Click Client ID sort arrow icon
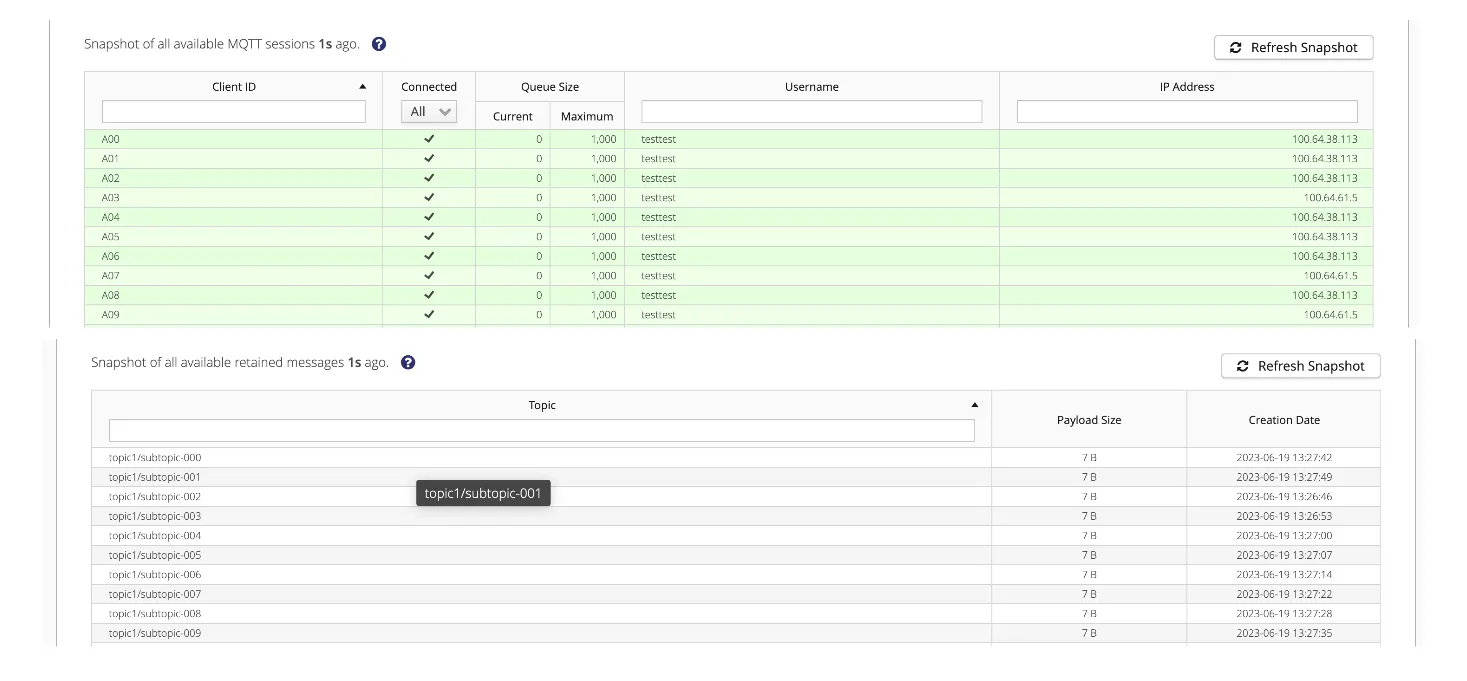 pyautogui.click(x=362, y=87)
